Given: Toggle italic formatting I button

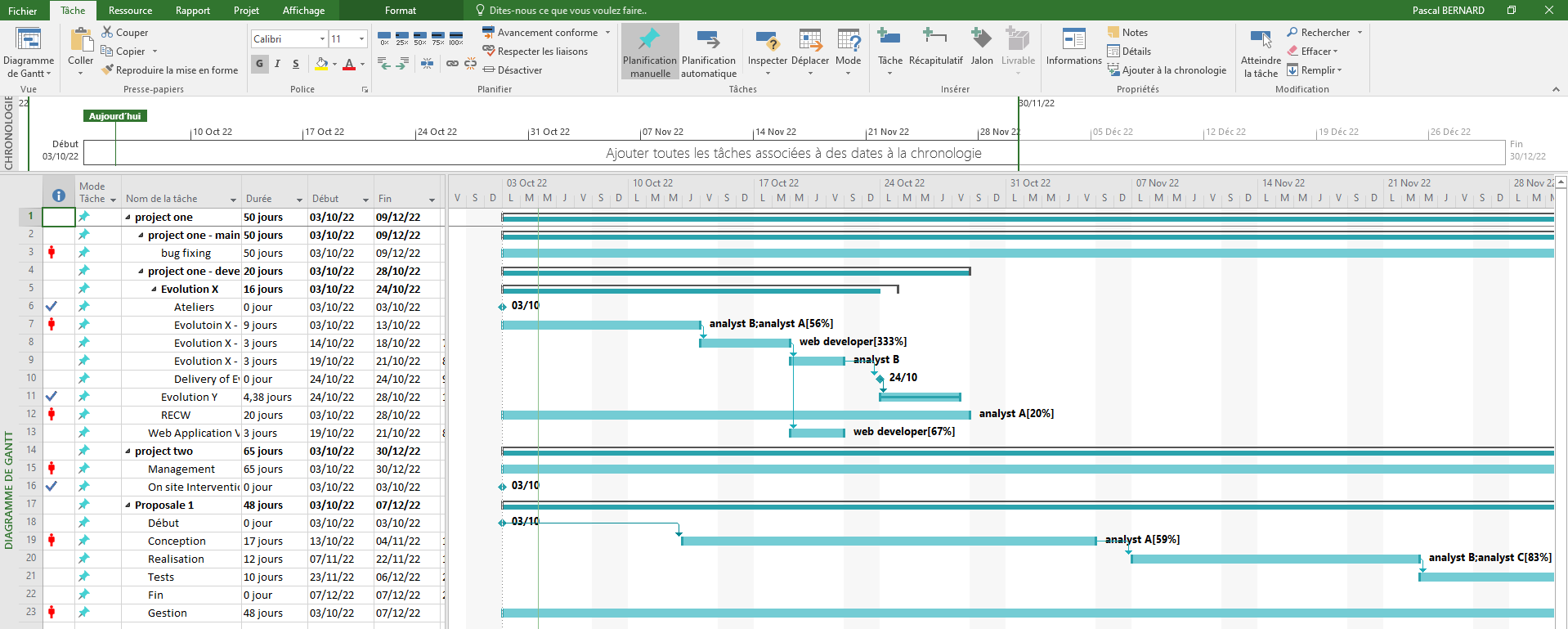Looking at the screenshot, I should [x=278, y=64].
